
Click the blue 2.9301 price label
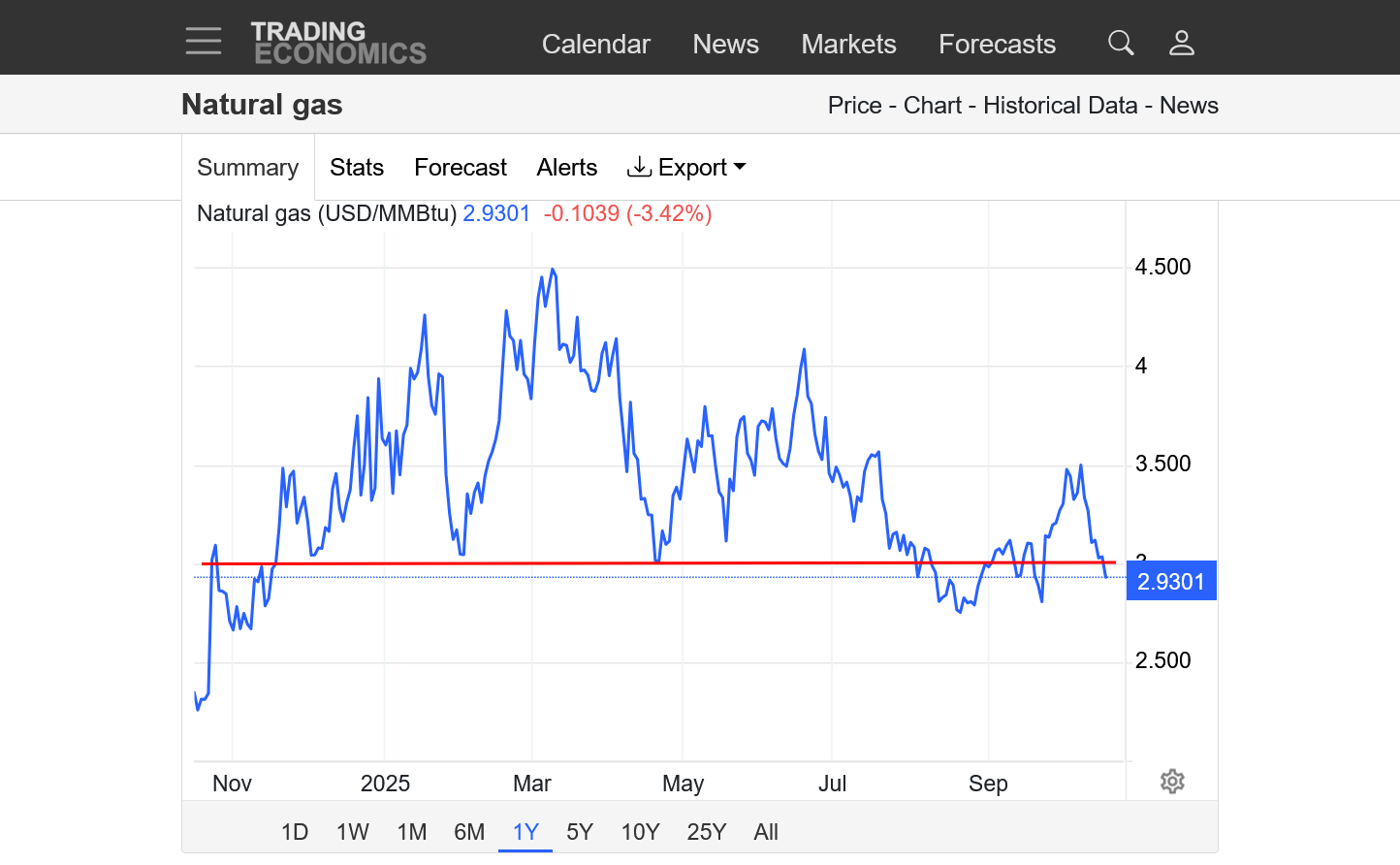click(x=1171, y=582)
